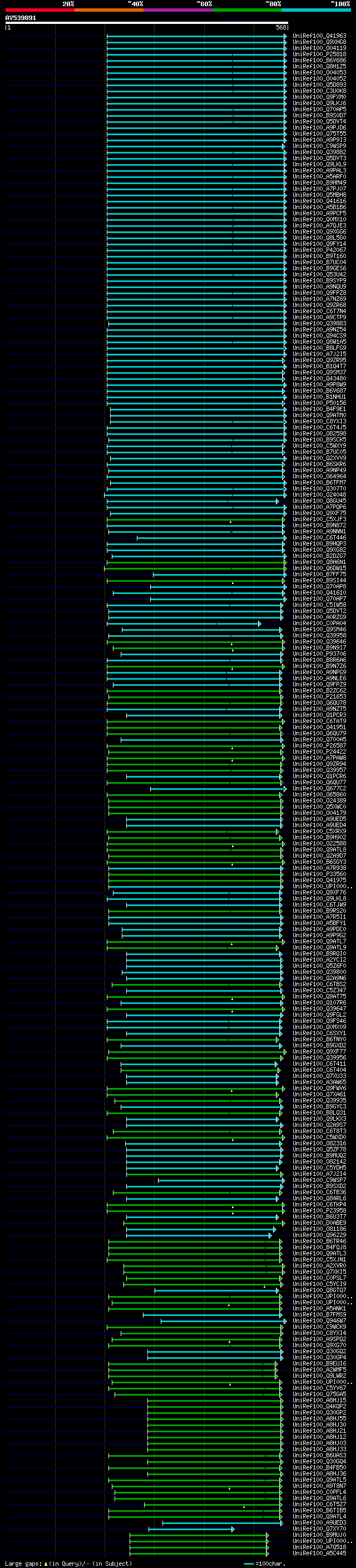Screen dimensions: 356x1568
Task: Select label UniRef100_Q41616
Action: (x=319, y=201)
